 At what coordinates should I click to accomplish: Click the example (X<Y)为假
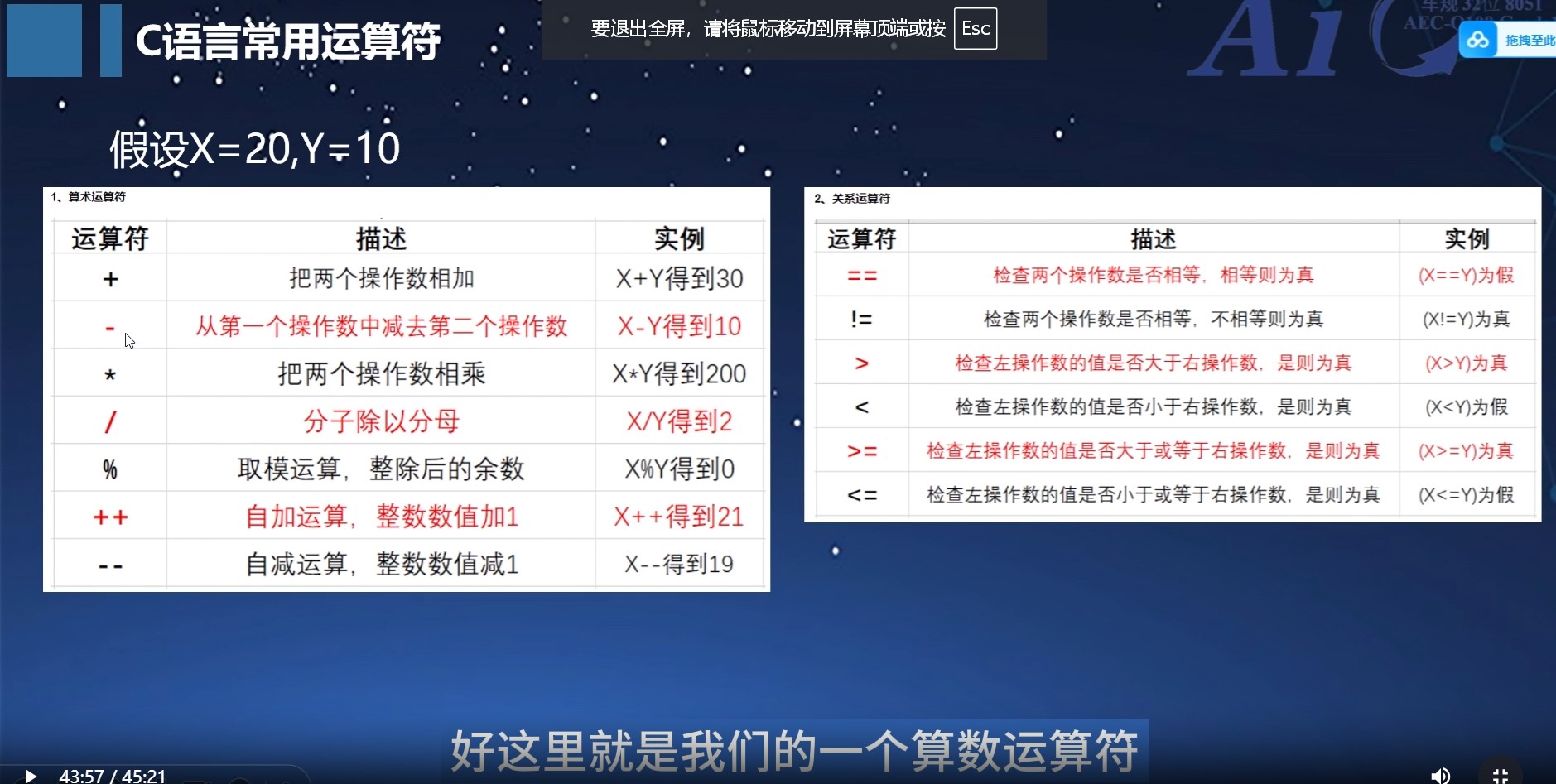point(1467,407)
